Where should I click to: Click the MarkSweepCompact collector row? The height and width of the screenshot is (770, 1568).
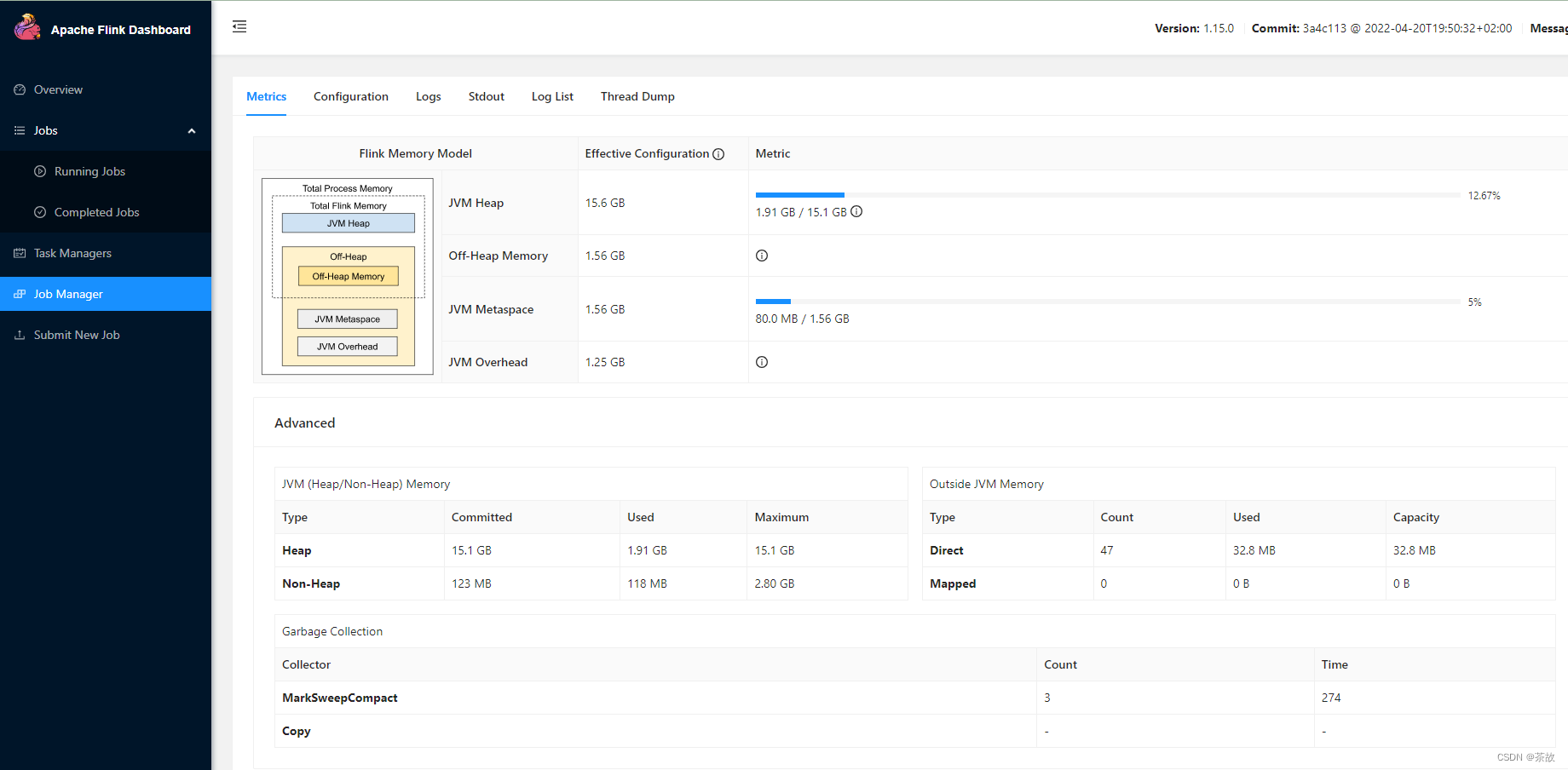pyautogui.click(x=915, y=698)
